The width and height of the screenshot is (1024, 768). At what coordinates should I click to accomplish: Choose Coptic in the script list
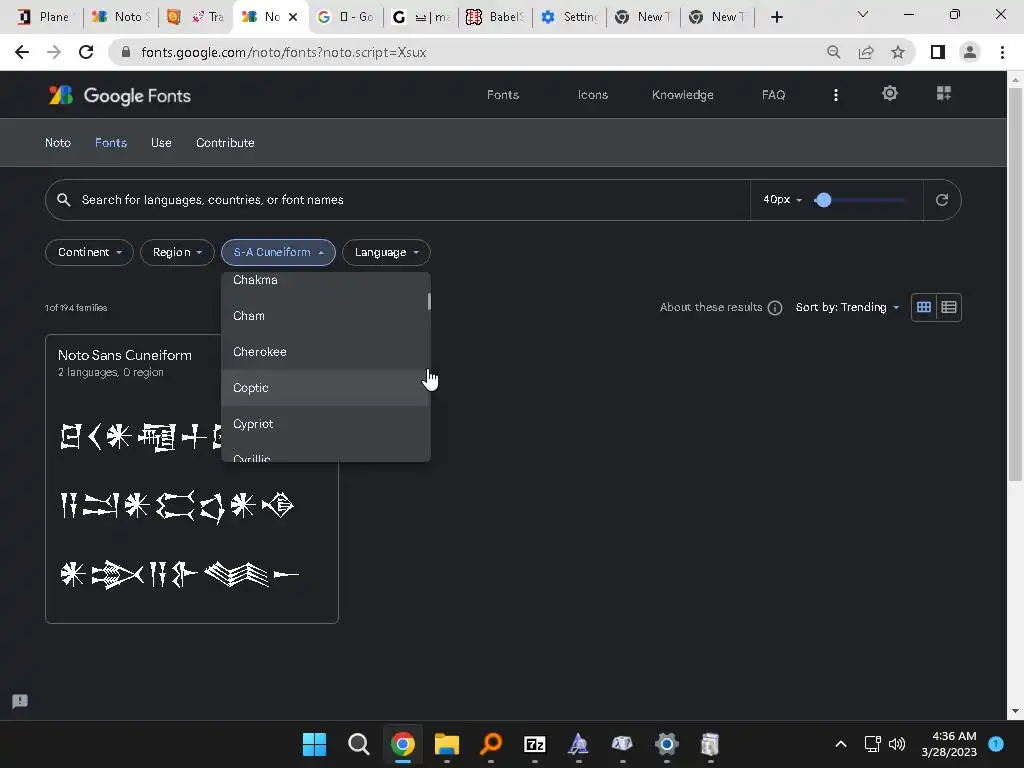[x=325, y=388]
